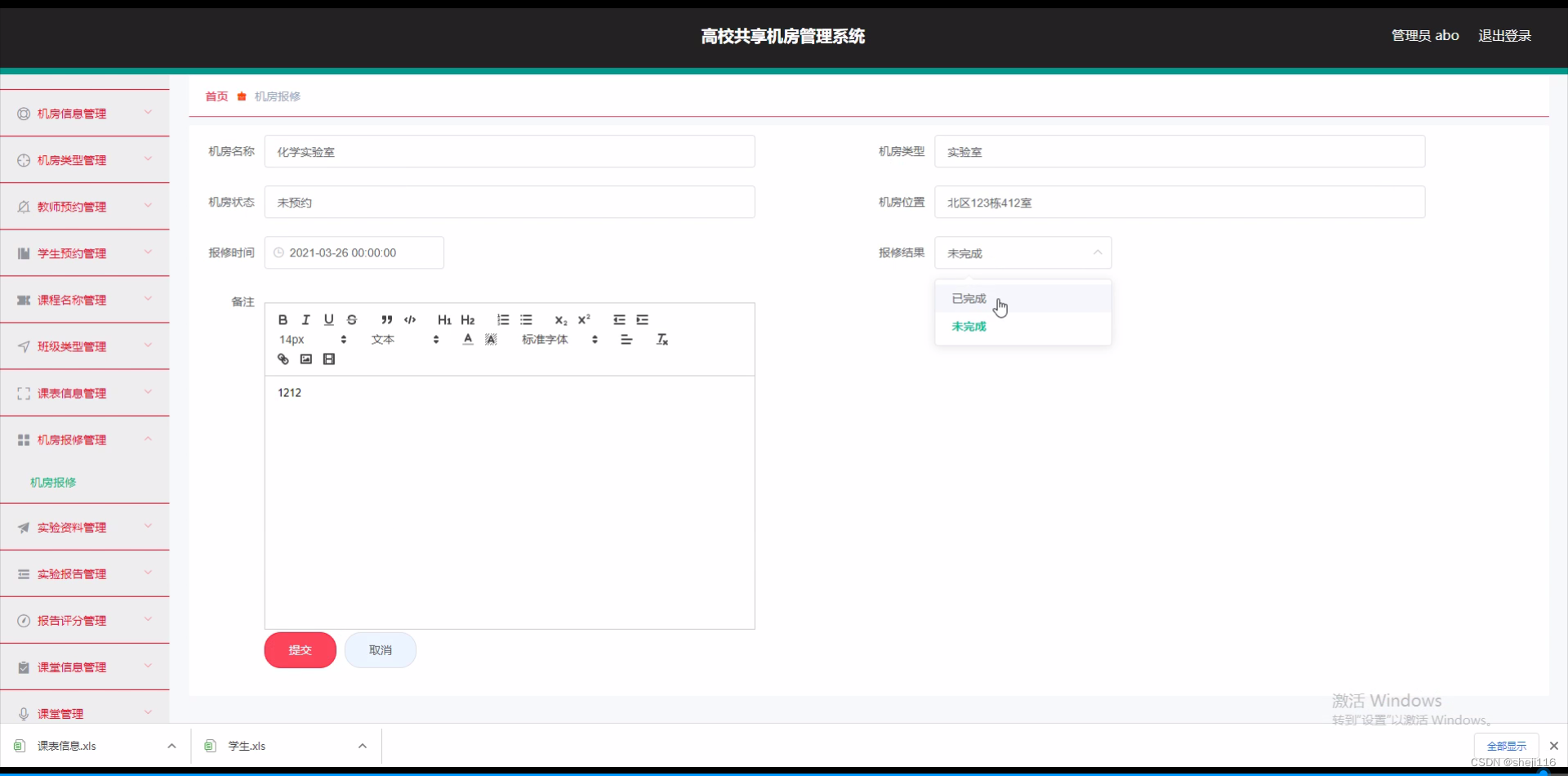
Task: Insert a hyperlink using the link icon
Action: pos(283,359)
